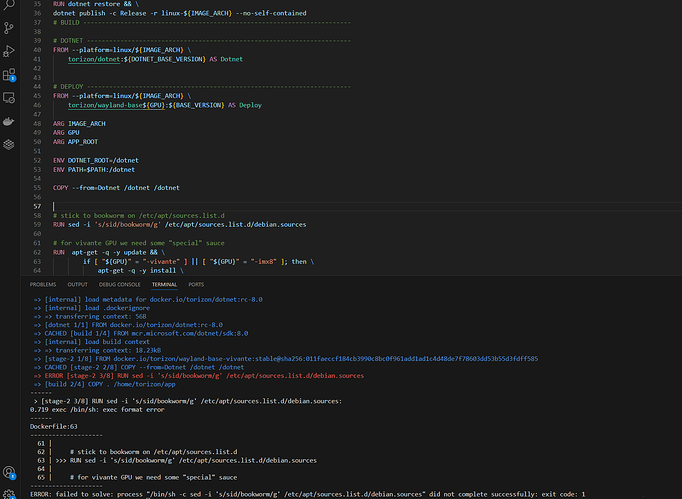This screenshot has height=499, width=682.
Task: Follow the torizon/dotnet image link
Action: click(x=94, y=59)
